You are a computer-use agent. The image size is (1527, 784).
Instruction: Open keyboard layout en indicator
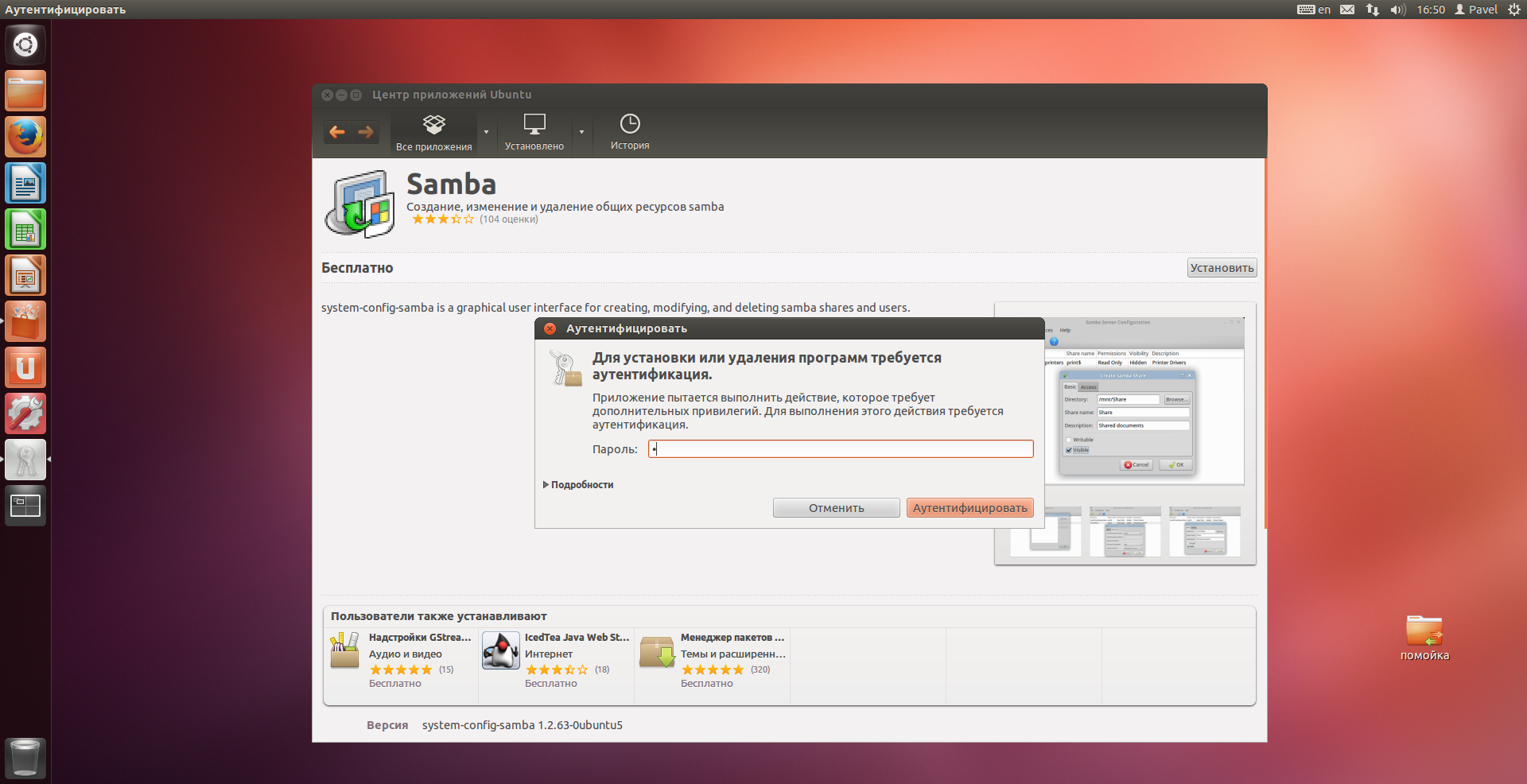pyautogui.click(x=1314, y=10)
